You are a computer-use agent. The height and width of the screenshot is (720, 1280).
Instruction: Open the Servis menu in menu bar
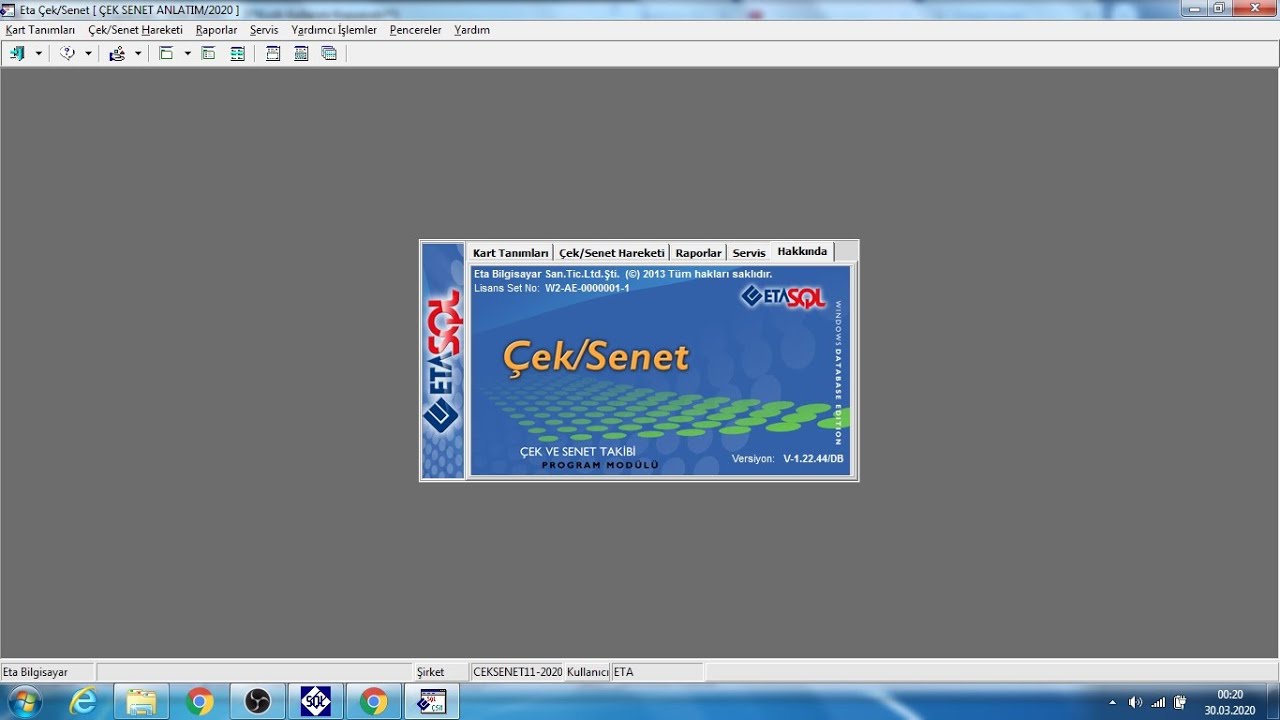(264, 30)
